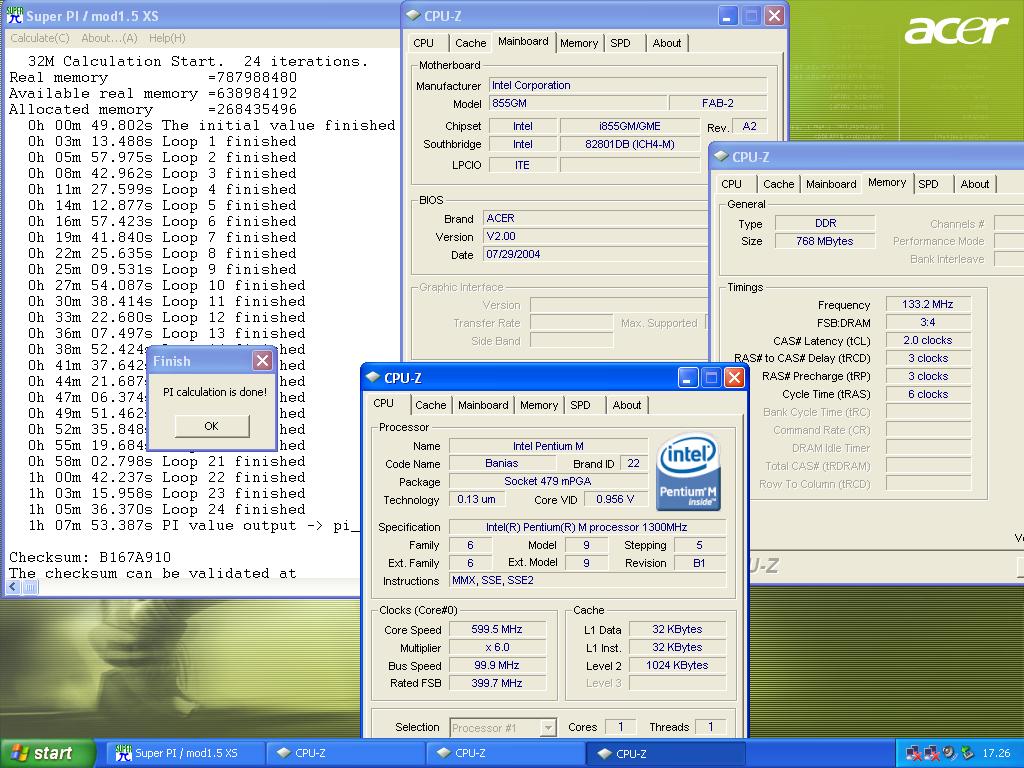1024x768 pixels.
Task: Click the taskbar clock showing 17.26
Action: pyautogui.click(x=996, y=753)
